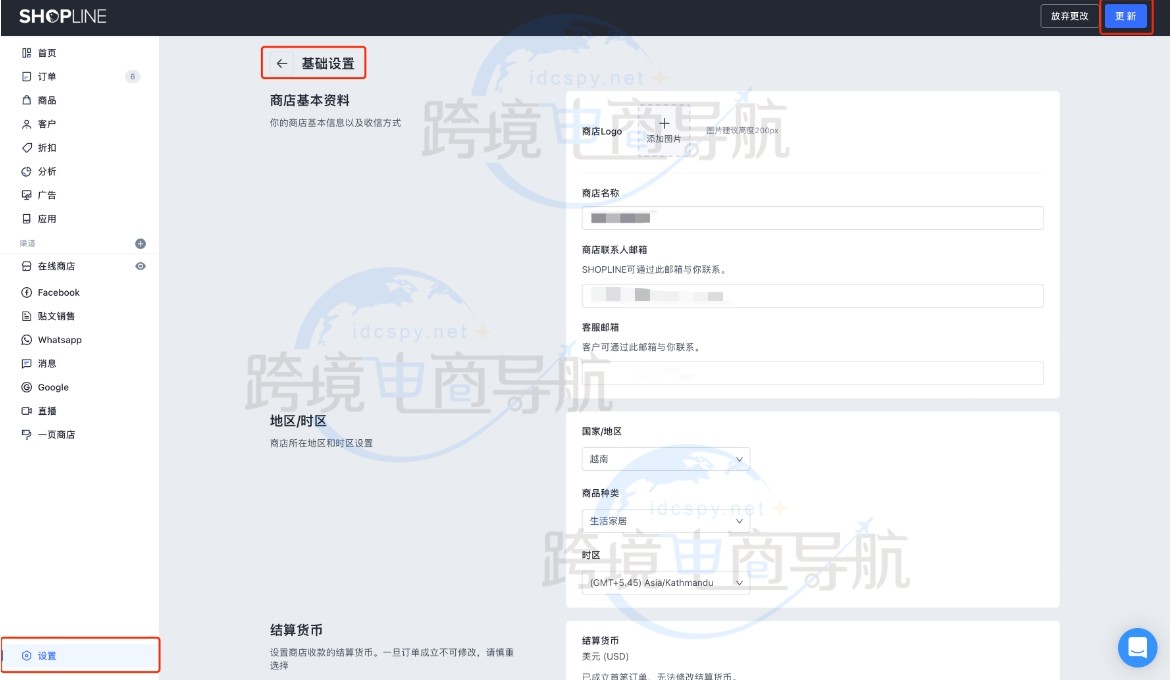Click the SHOPLINE logo in the header
The image size is (1170, 680).
tap(62, 16)
